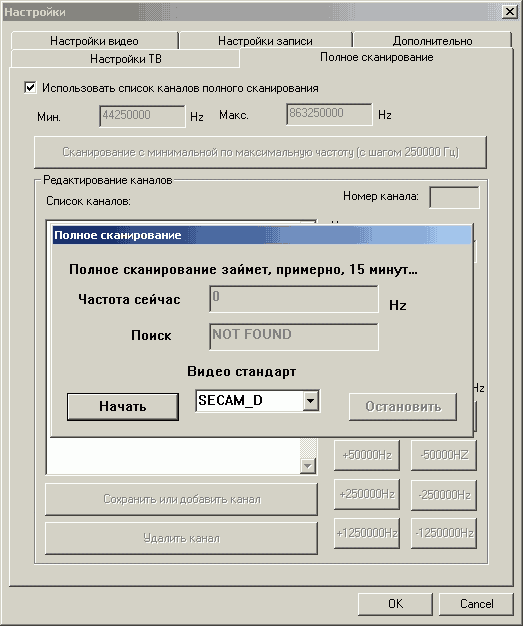Click the Остановить button
This screenshot has height=626, width=523.
(x=403, y=406)
